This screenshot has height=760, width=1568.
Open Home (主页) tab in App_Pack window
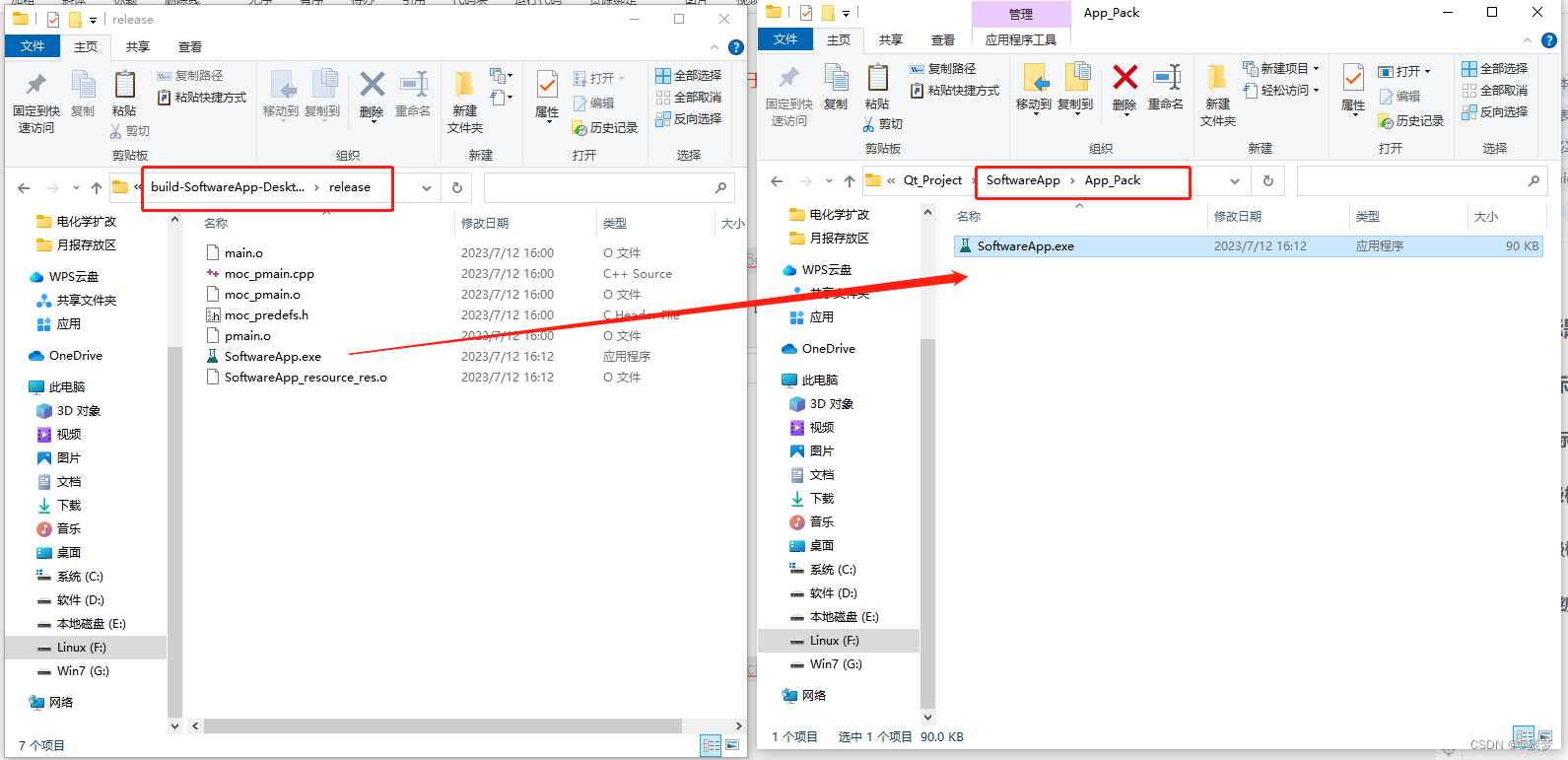pyautogui.click(x=839, y=39)
